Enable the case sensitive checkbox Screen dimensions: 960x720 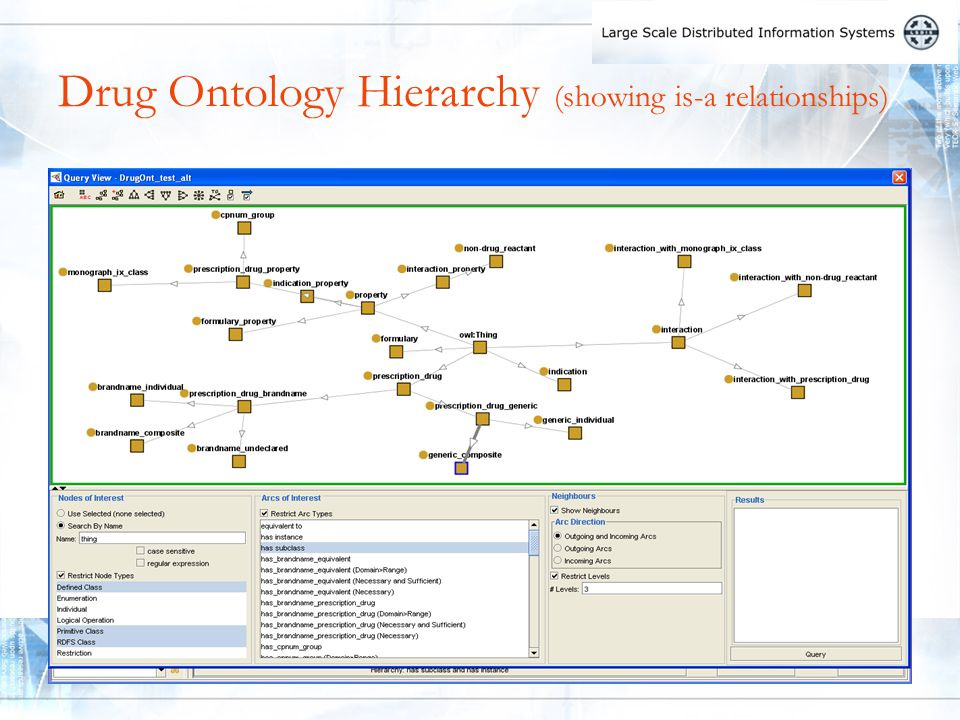tap(140, 551)
